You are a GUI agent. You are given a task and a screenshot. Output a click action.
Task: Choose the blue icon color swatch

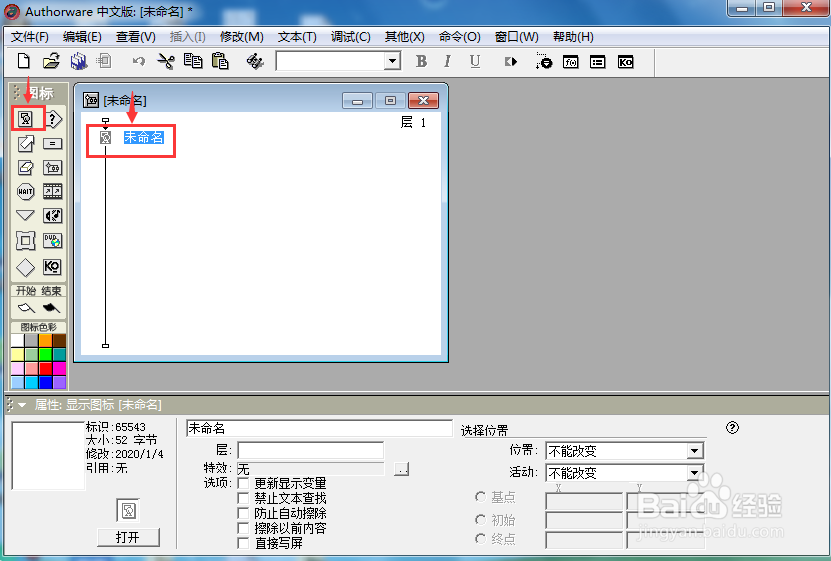coord(46,382)
